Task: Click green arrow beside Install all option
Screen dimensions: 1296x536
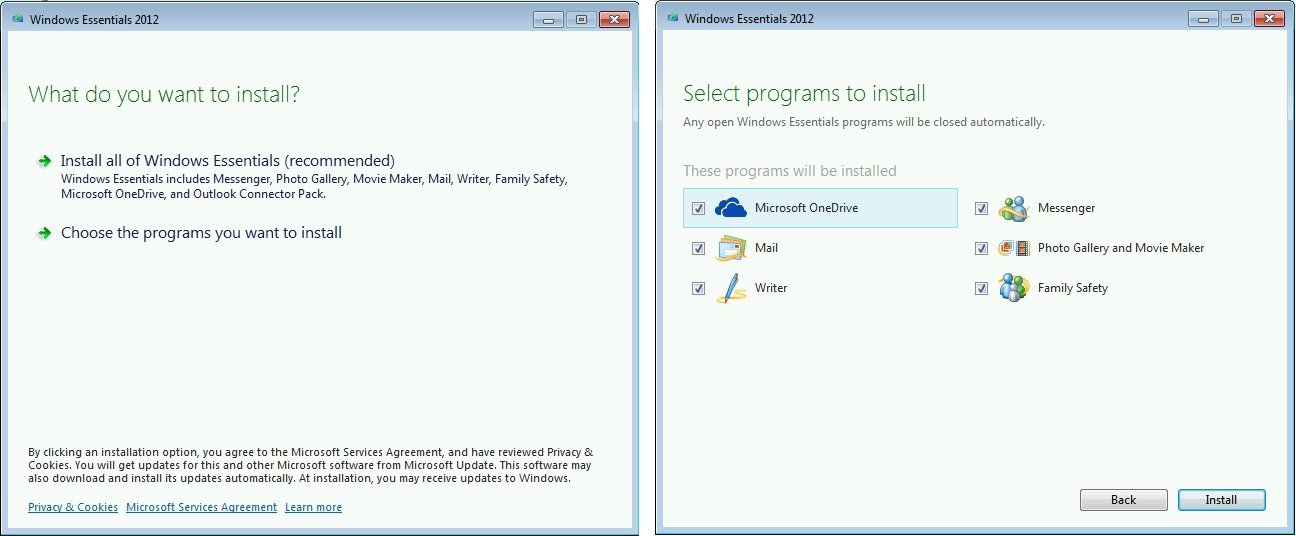Action: click(x=44, y=161)
